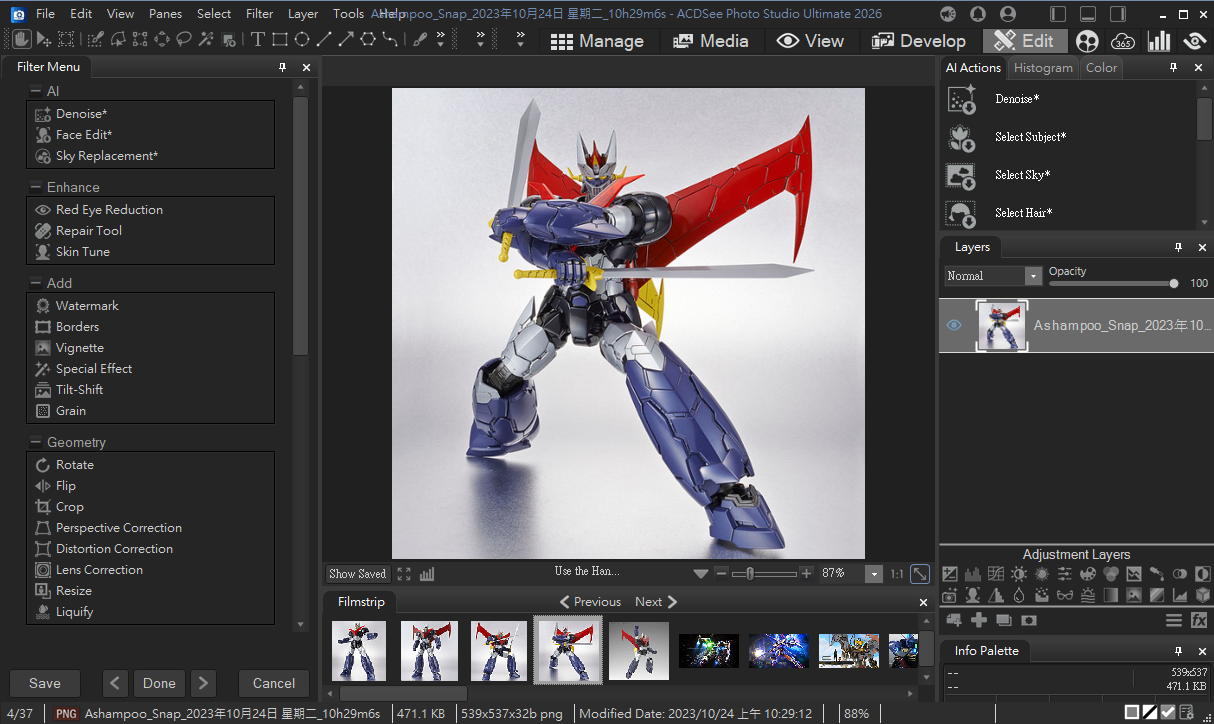Viewport: 1214px width, 724px height.
Task: Click the Select Subject AI action icon
Action: click(961, 137)
